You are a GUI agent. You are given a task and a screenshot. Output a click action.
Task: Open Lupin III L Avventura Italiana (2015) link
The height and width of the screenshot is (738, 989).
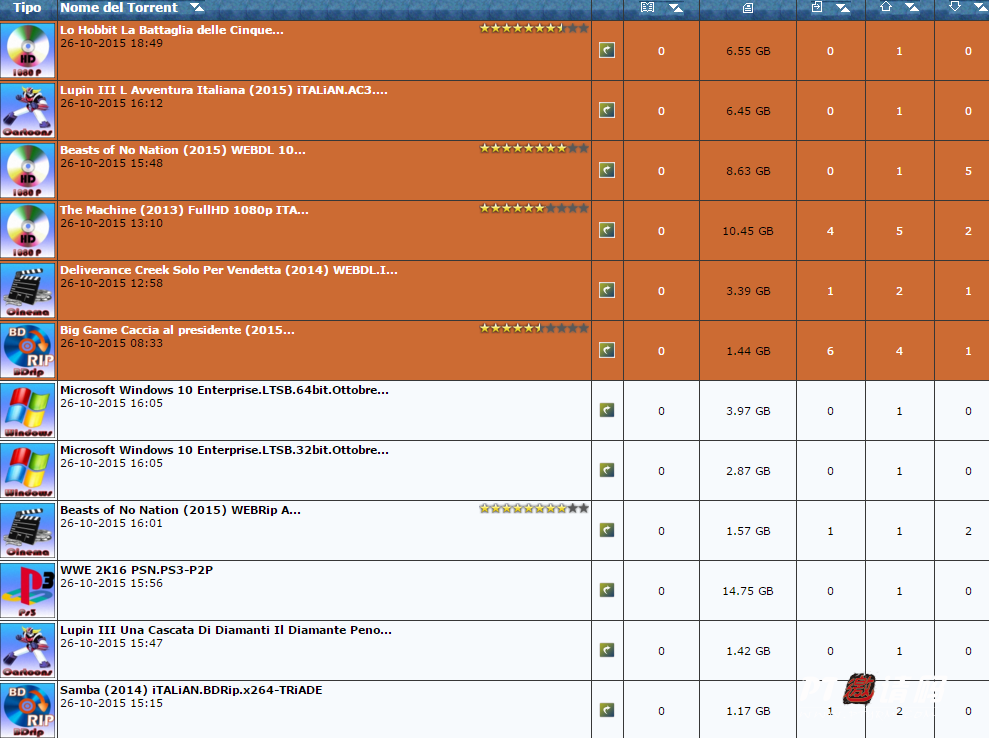pyautogui.click(x=224, y=90)
